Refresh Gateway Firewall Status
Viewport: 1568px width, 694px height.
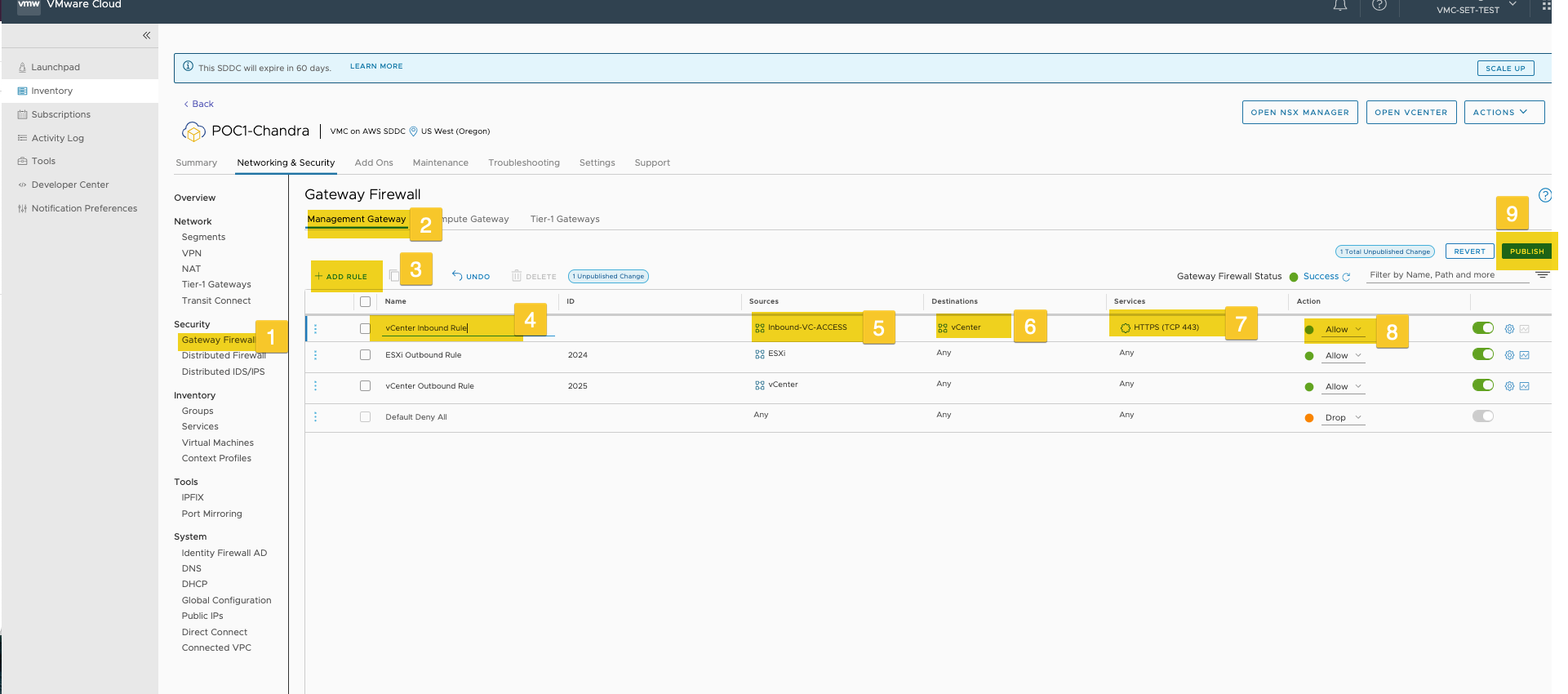[x=1347, y=277]
